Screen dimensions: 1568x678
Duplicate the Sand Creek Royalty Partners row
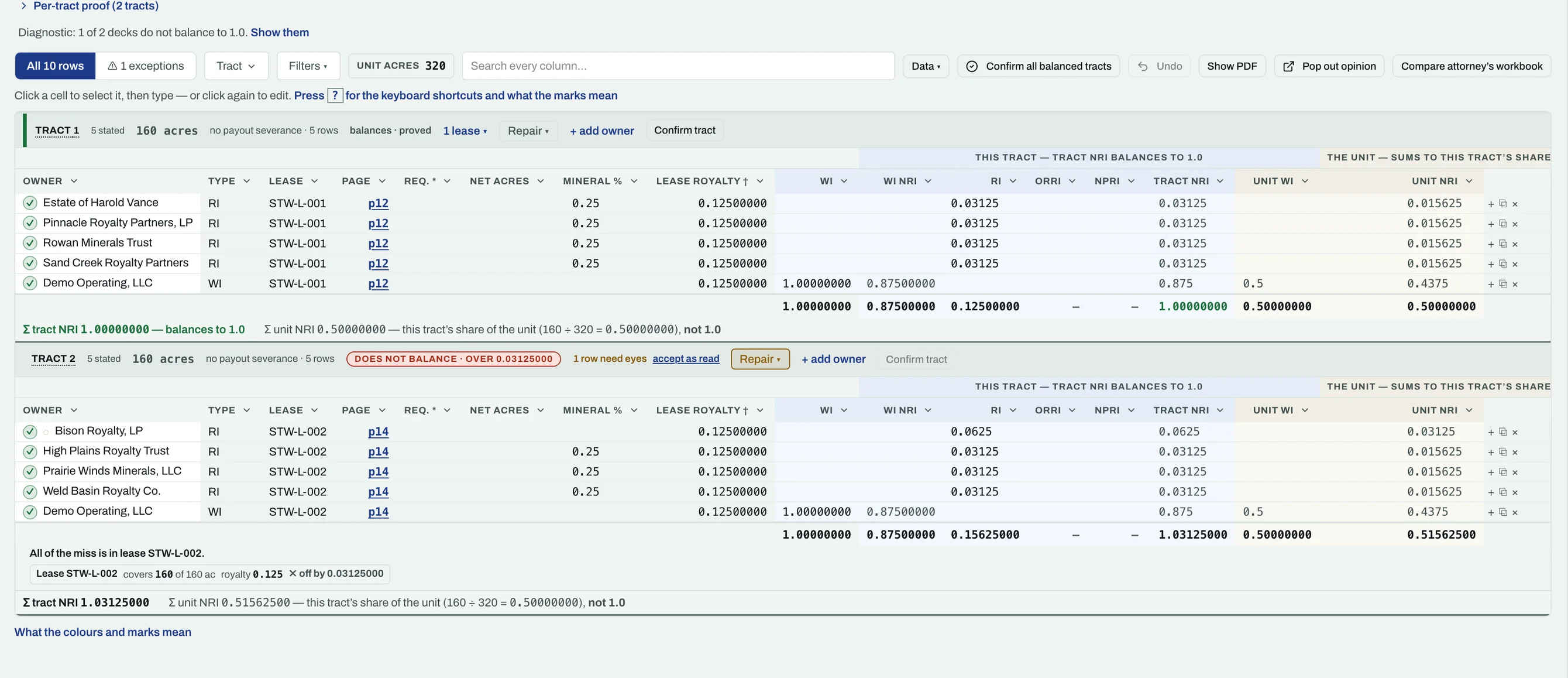(1503, 264)
